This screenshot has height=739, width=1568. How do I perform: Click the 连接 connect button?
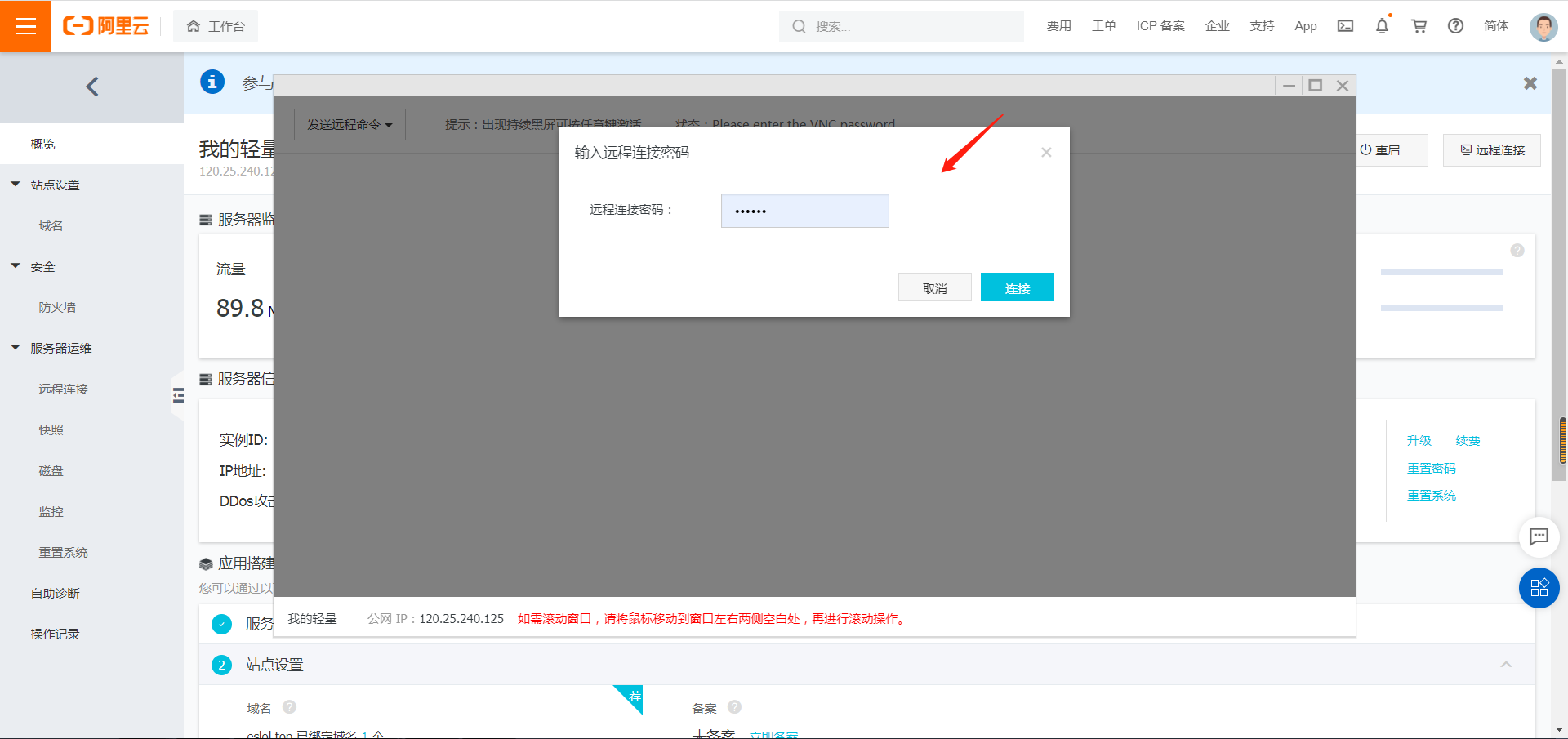(x=1017, y=287)
